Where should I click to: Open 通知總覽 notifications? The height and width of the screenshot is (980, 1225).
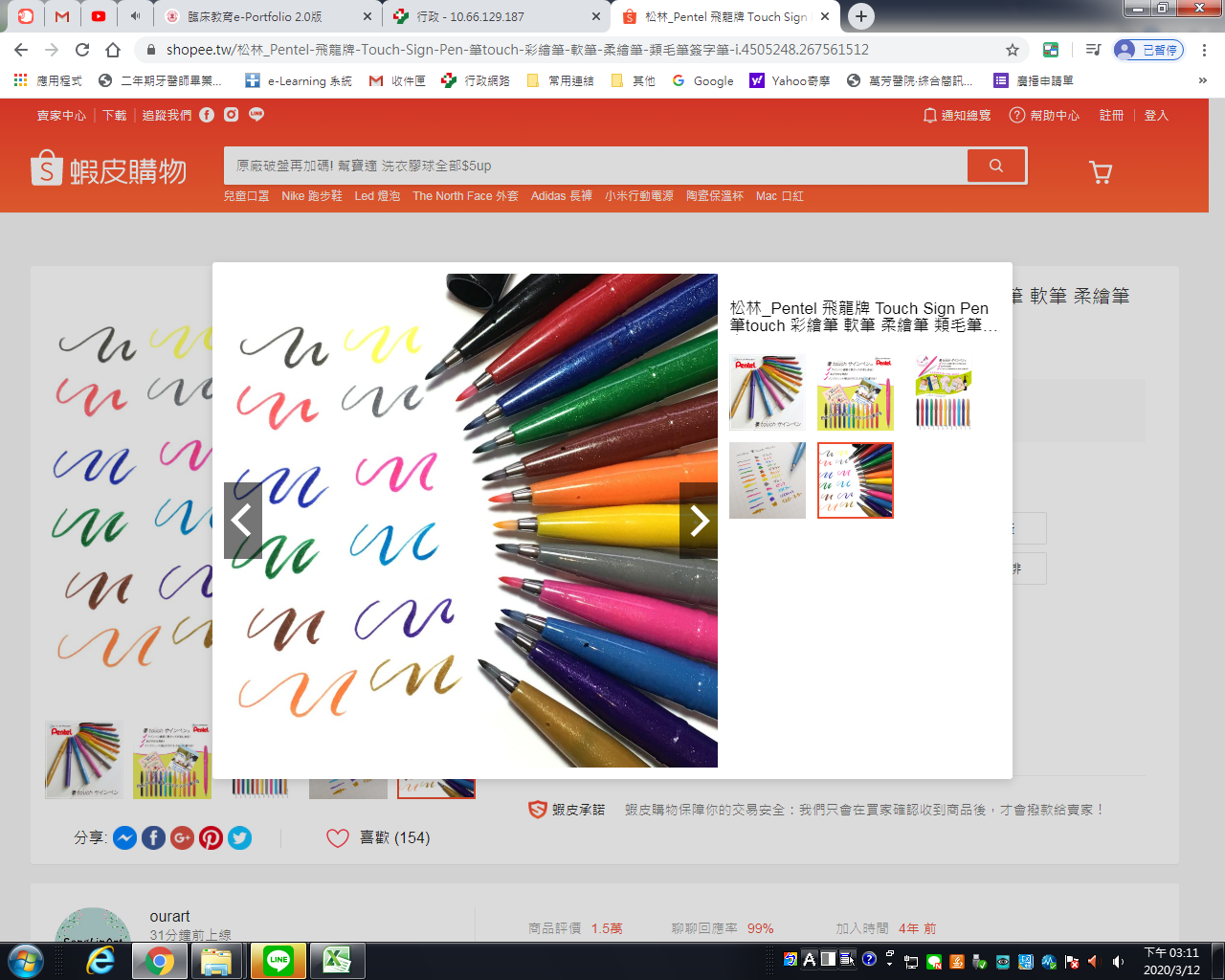[956, 115]
